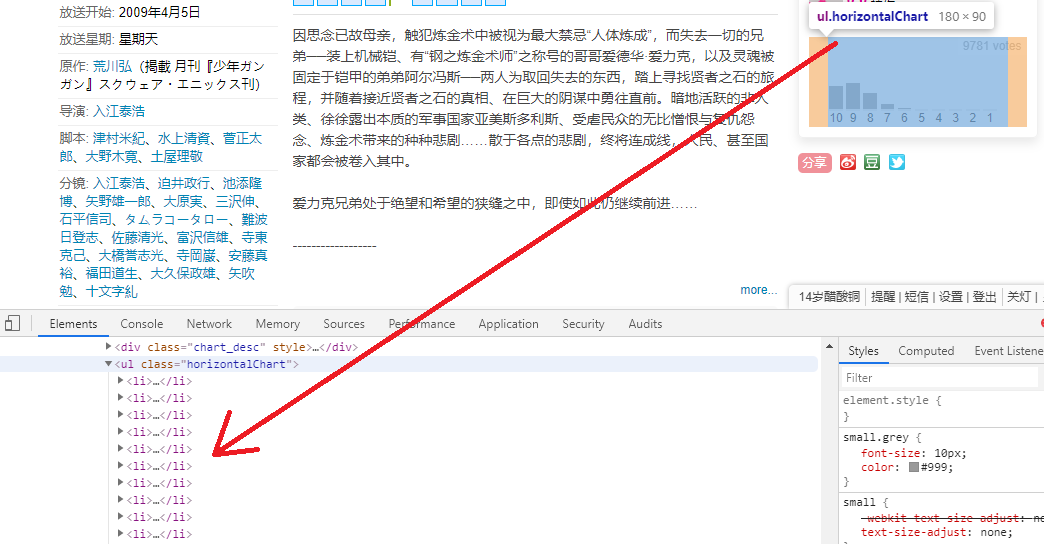Open the Event Listeners sidebar tab
Viewport: 1044px width, 544px height.
point(1008,351)
